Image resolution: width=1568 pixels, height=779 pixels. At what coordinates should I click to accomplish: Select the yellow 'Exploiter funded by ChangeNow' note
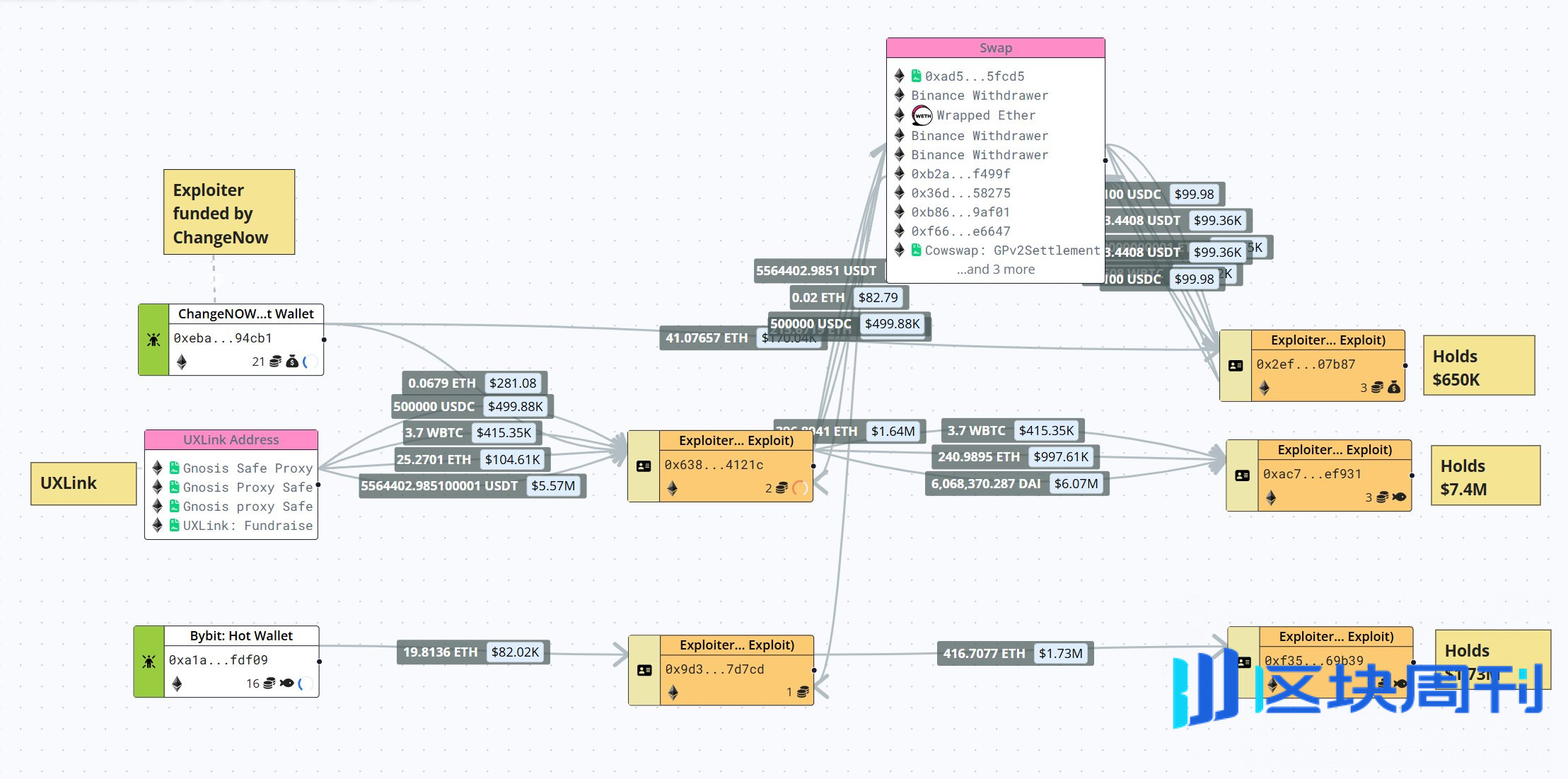point(228,212)
